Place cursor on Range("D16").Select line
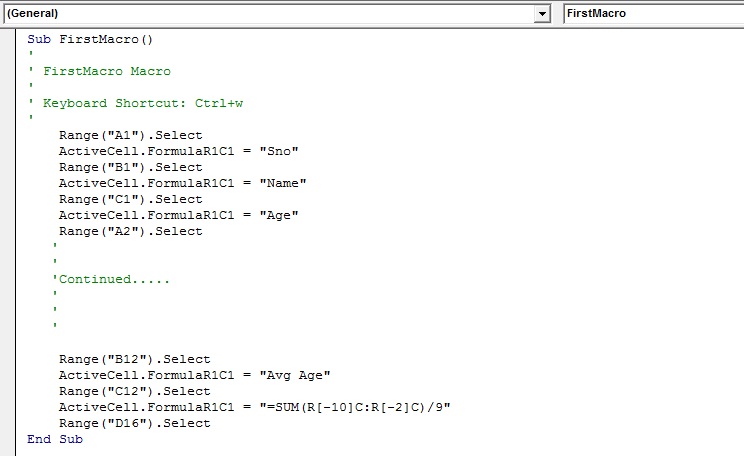 click(135, 423)
